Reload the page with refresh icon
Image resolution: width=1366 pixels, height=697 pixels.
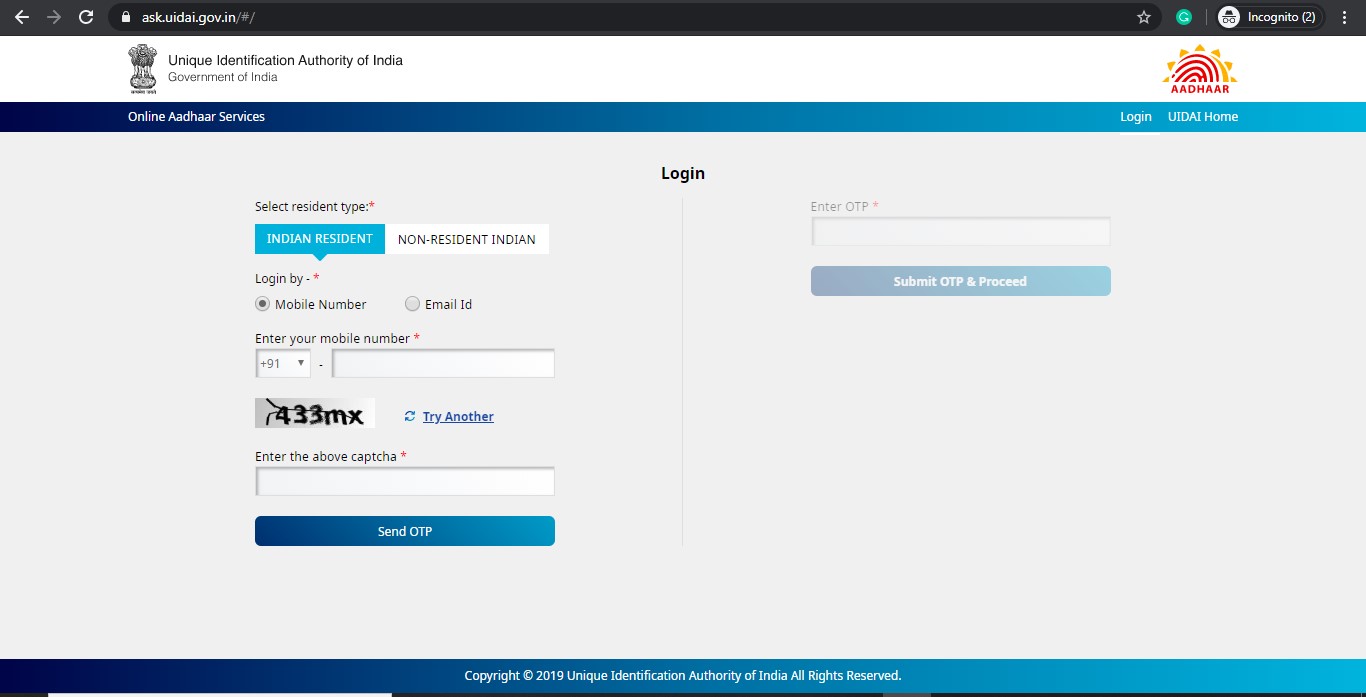[x=86, y=17]
